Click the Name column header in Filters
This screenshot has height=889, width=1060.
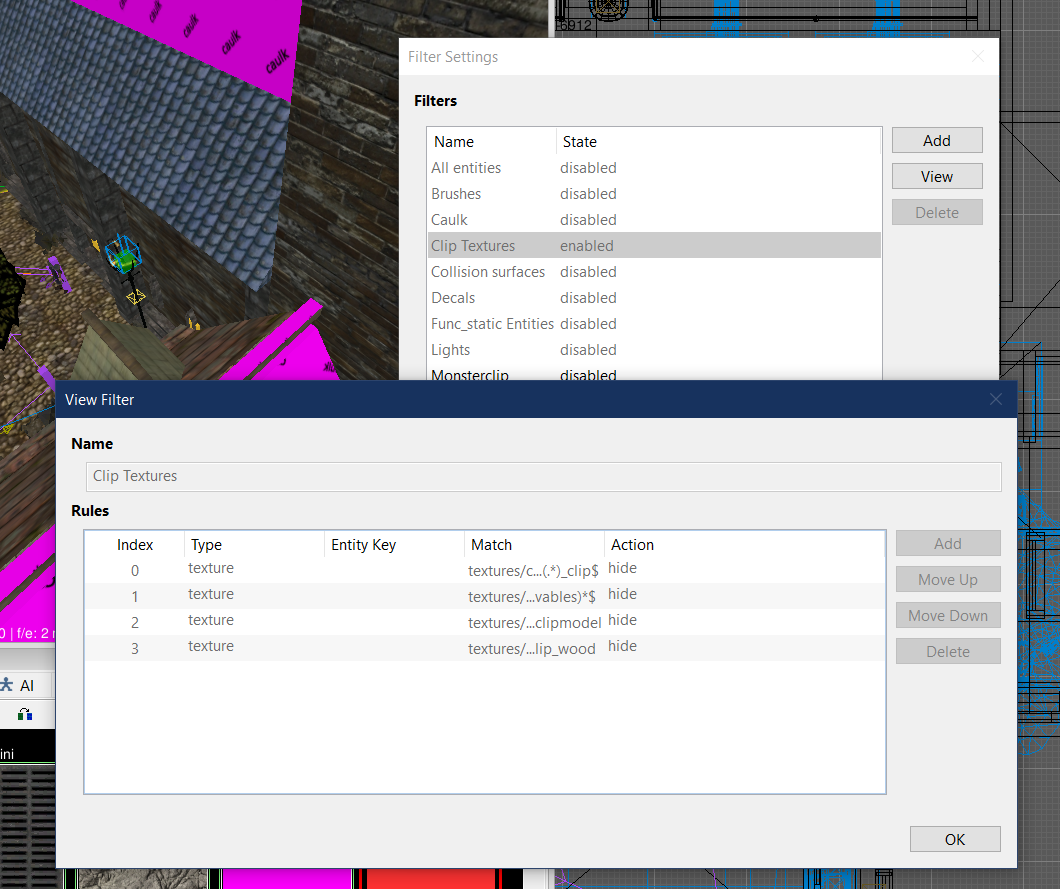490,142
